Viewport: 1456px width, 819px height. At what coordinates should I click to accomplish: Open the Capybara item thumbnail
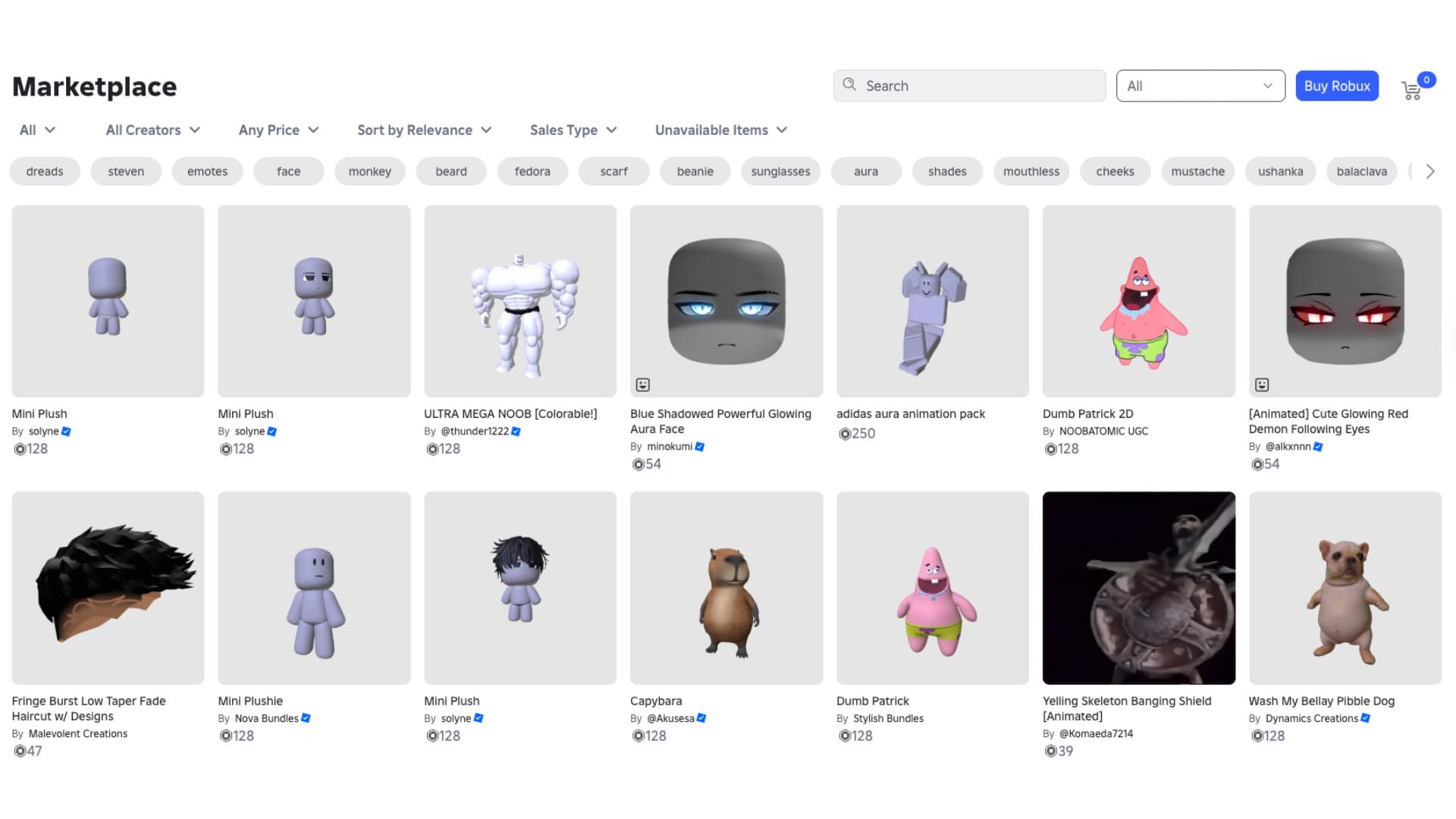point(726,588)
